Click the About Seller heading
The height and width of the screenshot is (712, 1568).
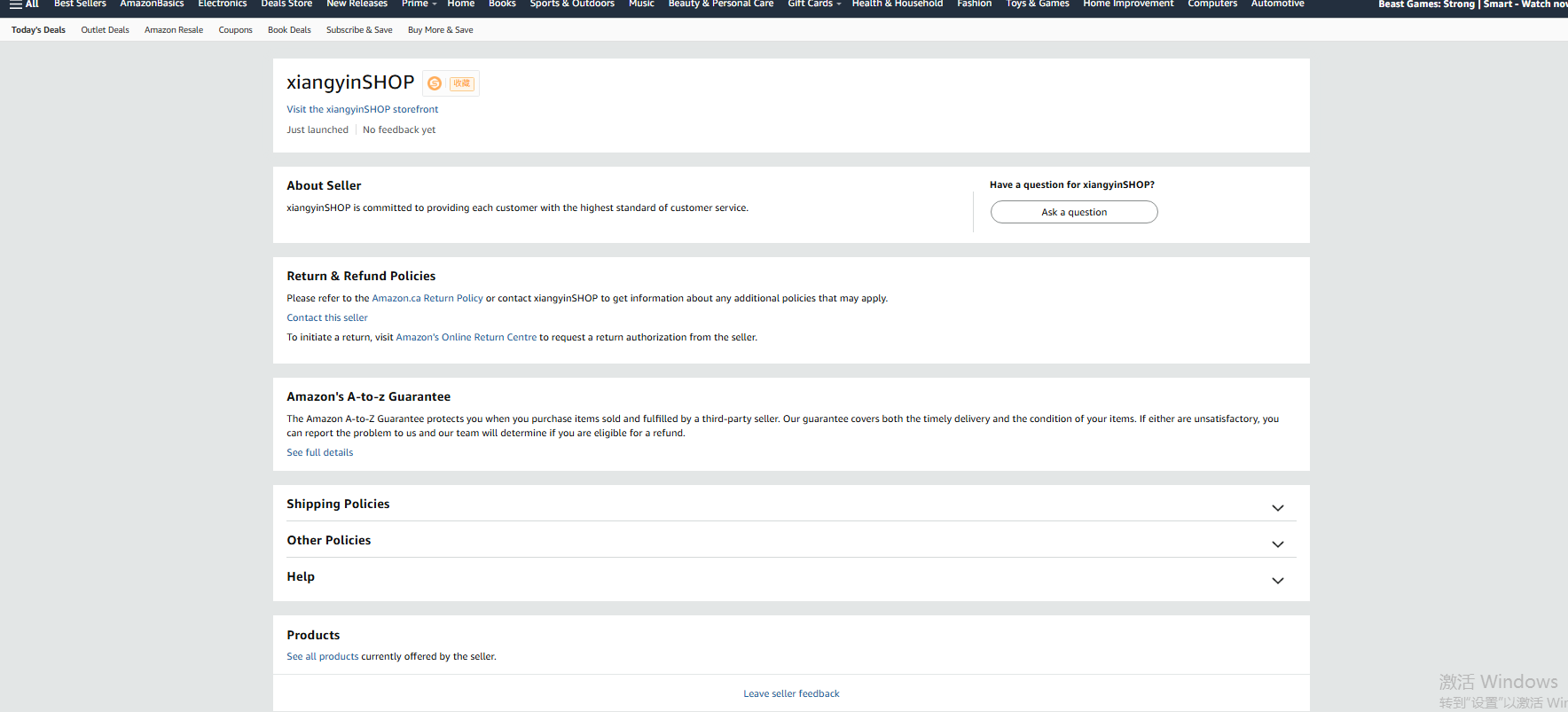tap(324, 185)
